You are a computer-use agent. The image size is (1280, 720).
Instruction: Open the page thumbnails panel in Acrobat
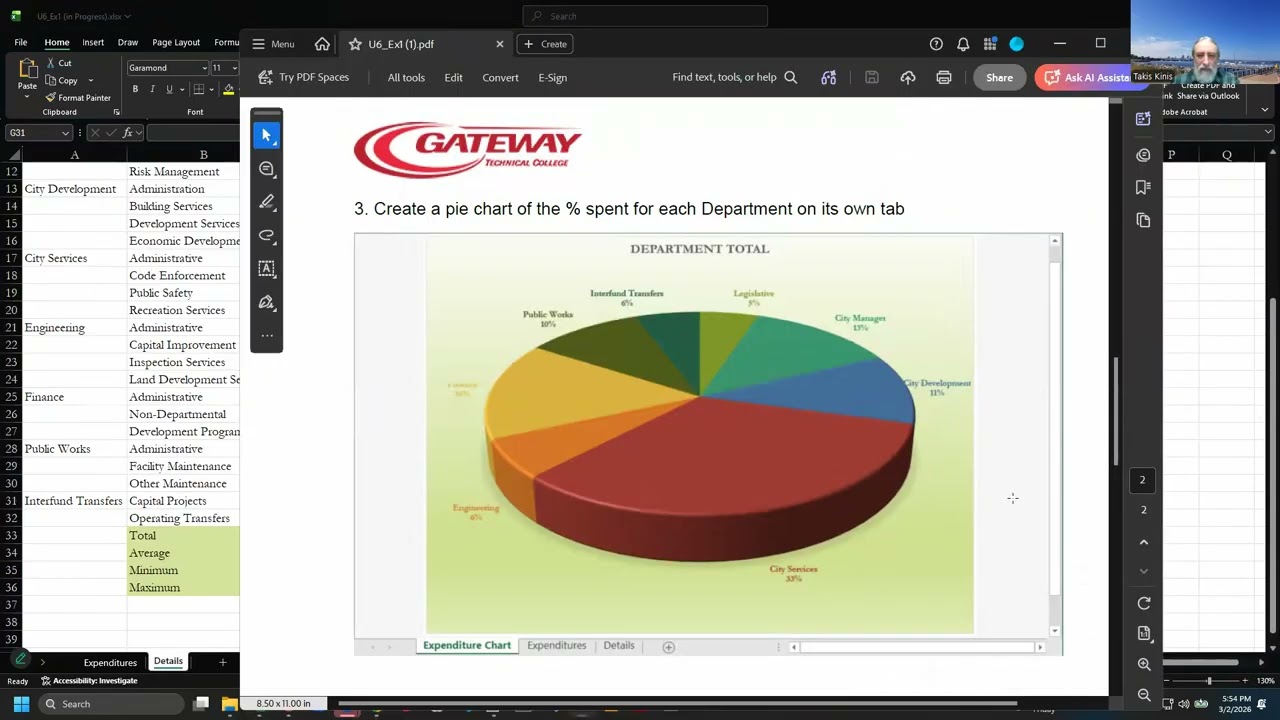pyautogui.click(x=1143, y=220)
